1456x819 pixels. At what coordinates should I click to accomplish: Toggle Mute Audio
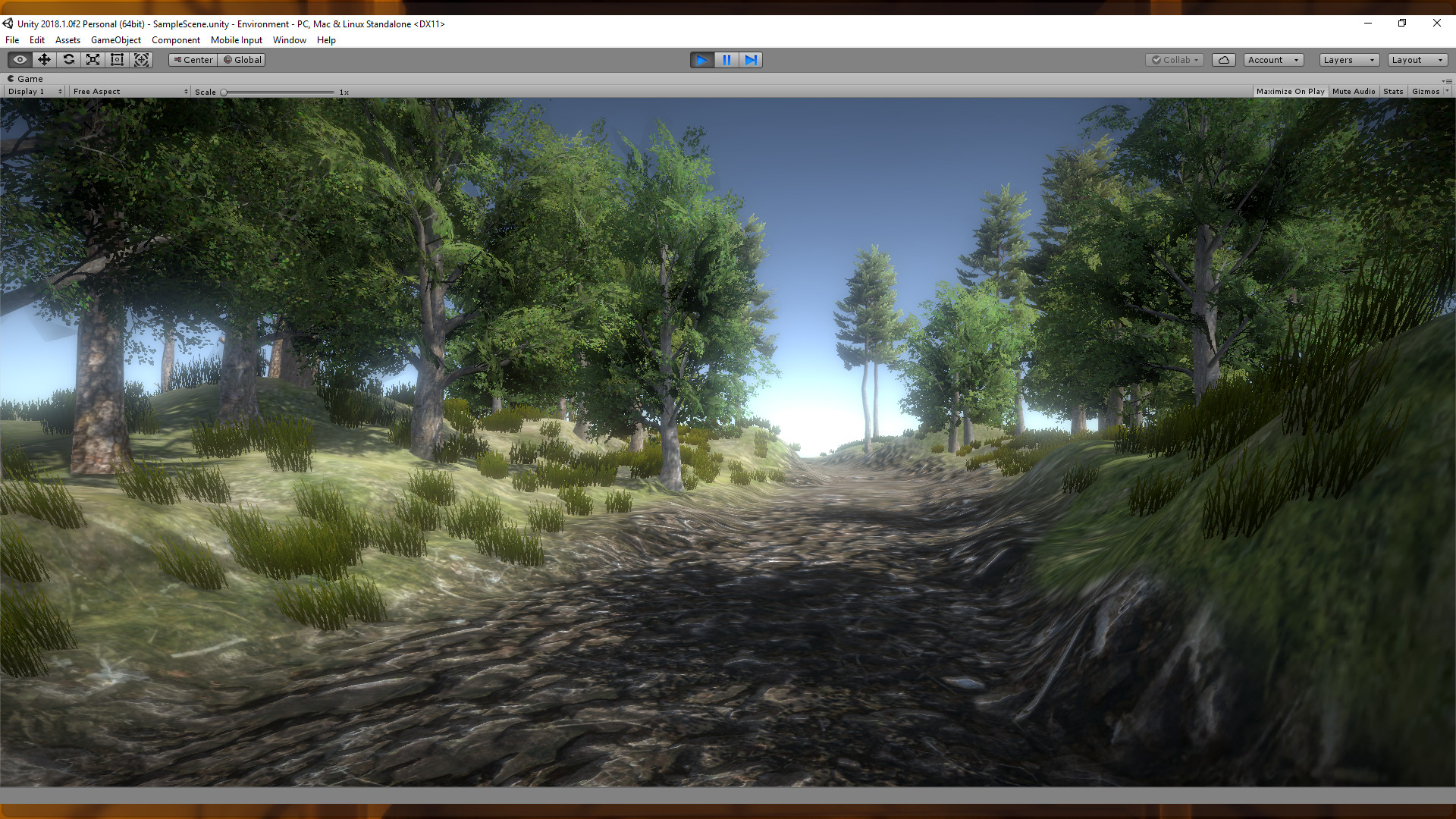pos(1354,92)
